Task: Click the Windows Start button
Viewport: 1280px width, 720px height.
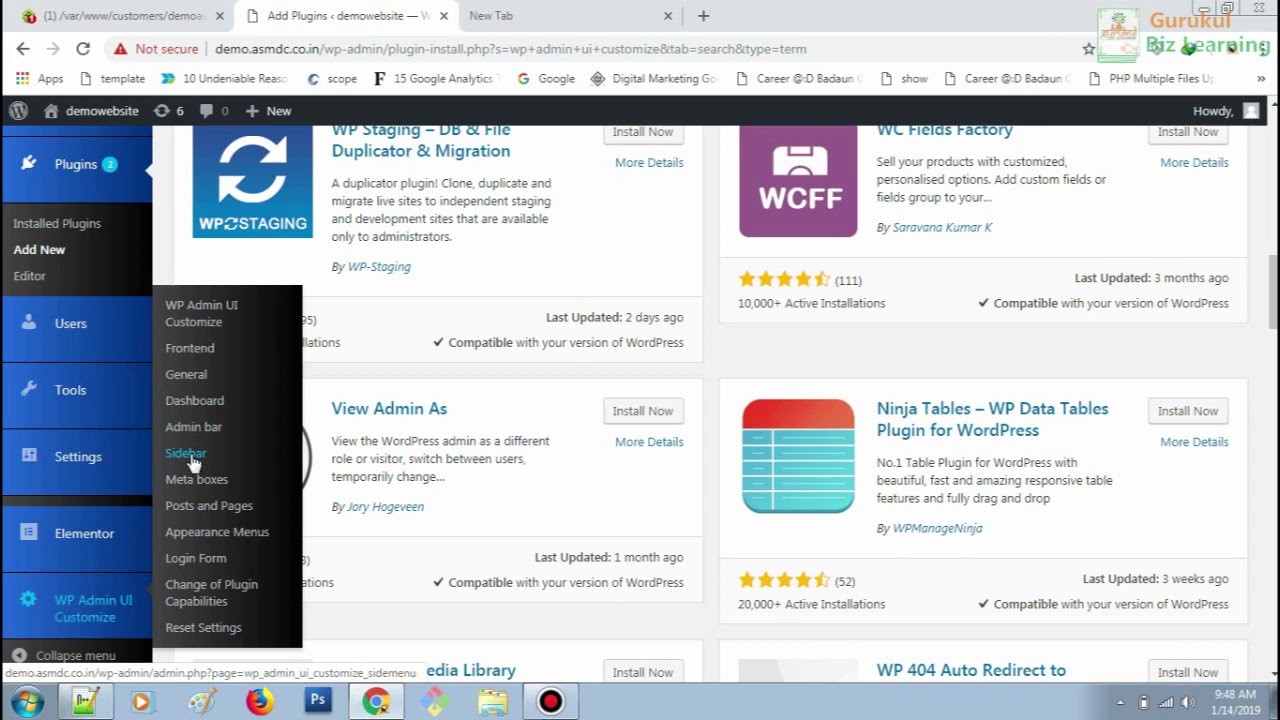Action: coord(26,702)
